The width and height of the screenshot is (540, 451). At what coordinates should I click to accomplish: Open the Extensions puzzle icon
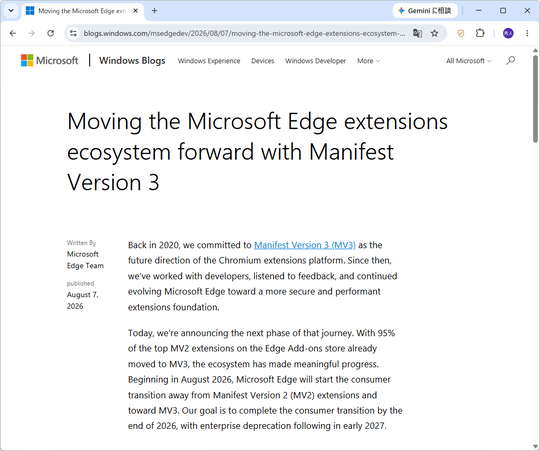click(x=480, y=33)
